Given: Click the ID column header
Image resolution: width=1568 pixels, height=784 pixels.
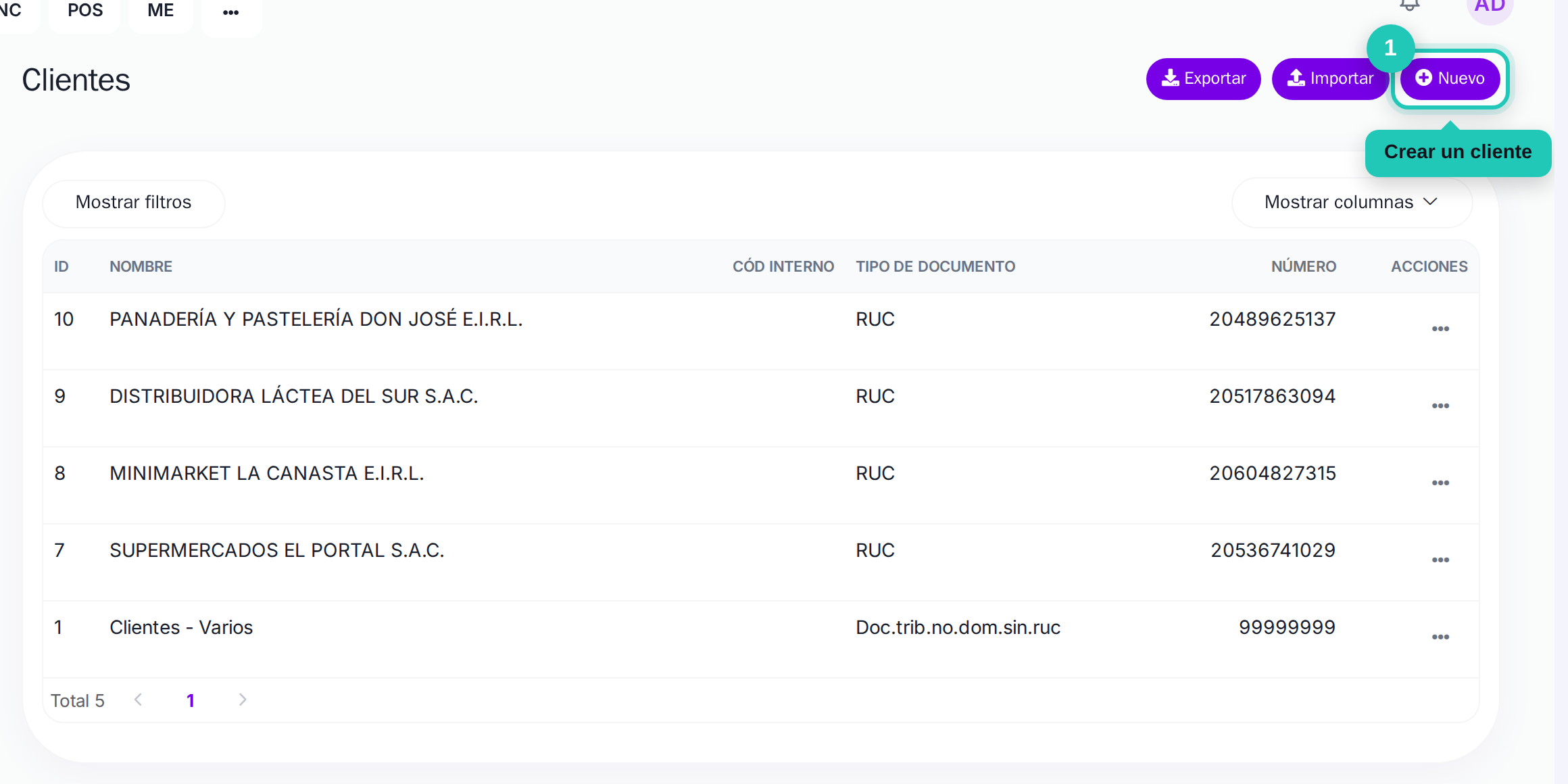Looking at the screenshot, I should pos(62,267).
